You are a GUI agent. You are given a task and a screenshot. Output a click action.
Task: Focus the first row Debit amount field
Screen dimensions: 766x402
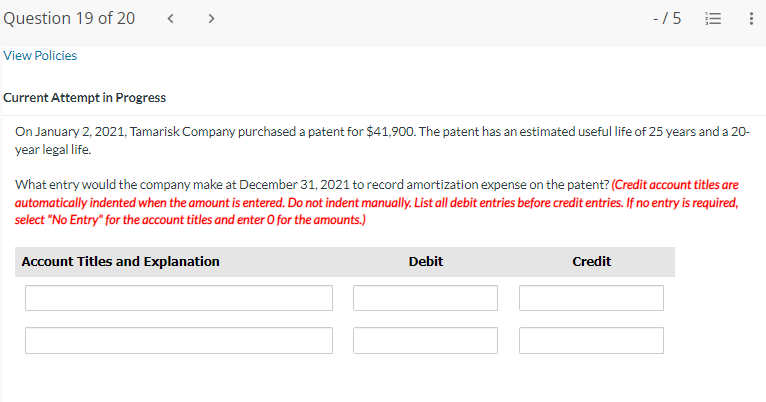click(425, 298)
